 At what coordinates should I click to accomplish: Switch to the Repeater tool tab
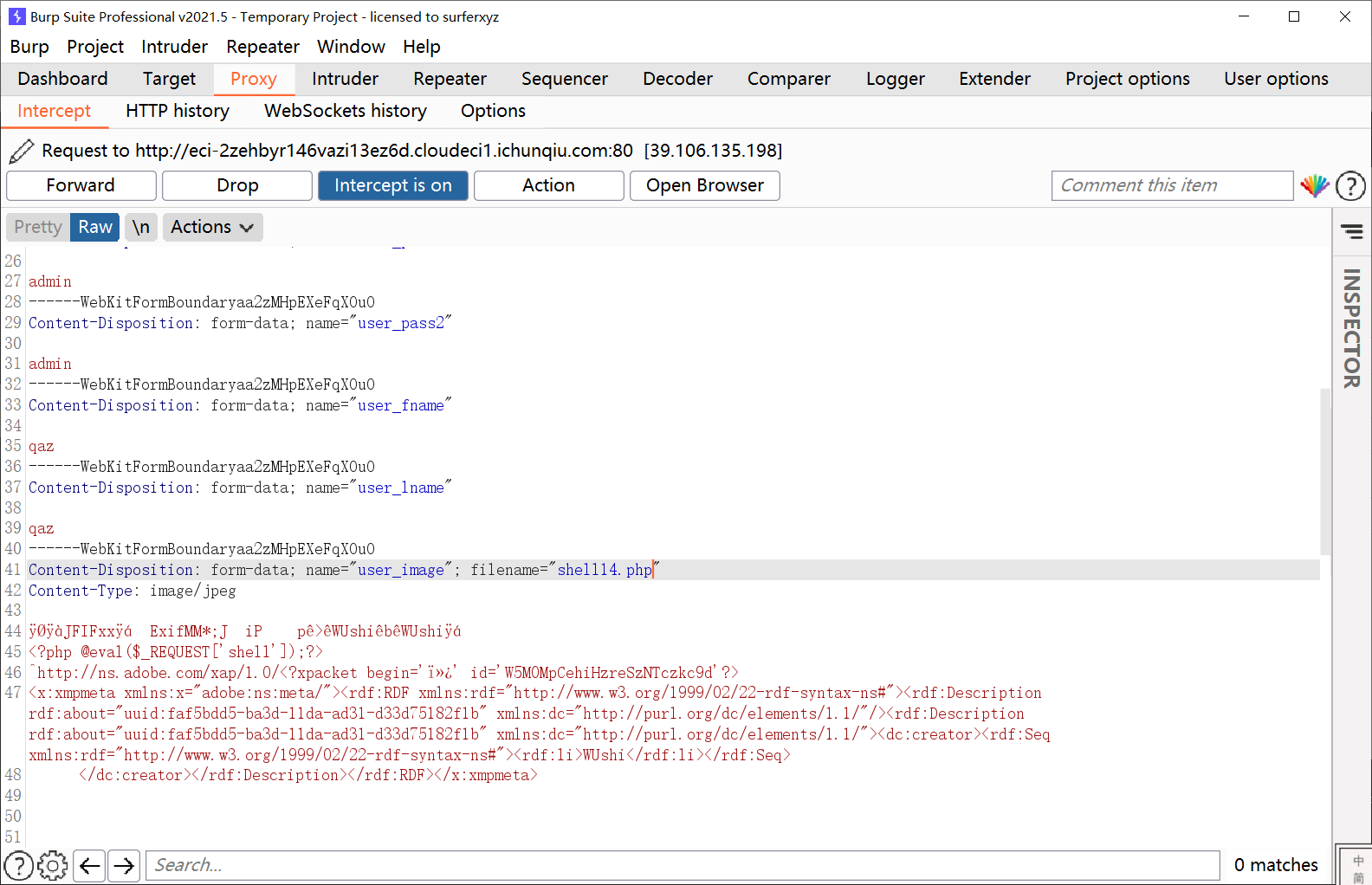450,79
